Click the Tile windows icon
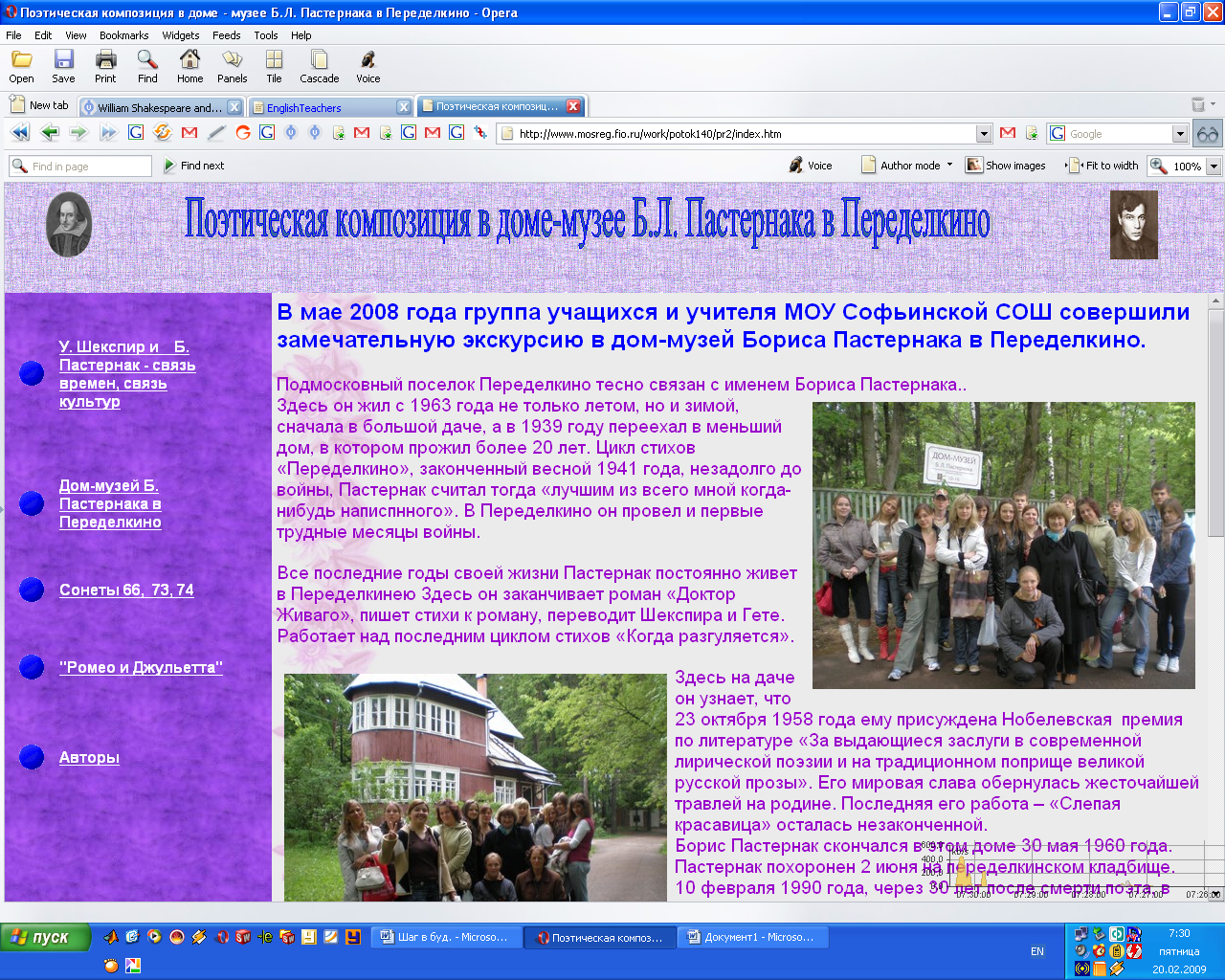This screenshot has height=980, width=1225. 274,66
